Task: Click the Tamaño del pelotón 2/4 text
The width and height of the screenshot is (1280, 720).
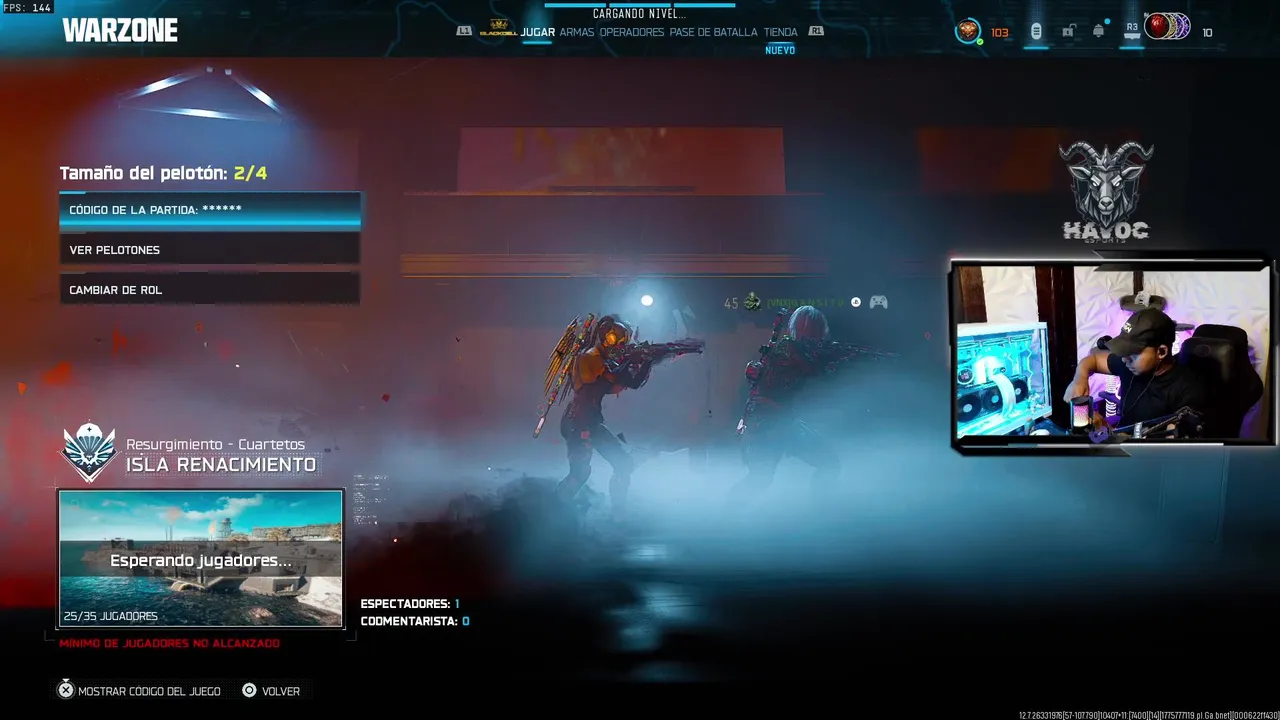Action: click(163, 173)
